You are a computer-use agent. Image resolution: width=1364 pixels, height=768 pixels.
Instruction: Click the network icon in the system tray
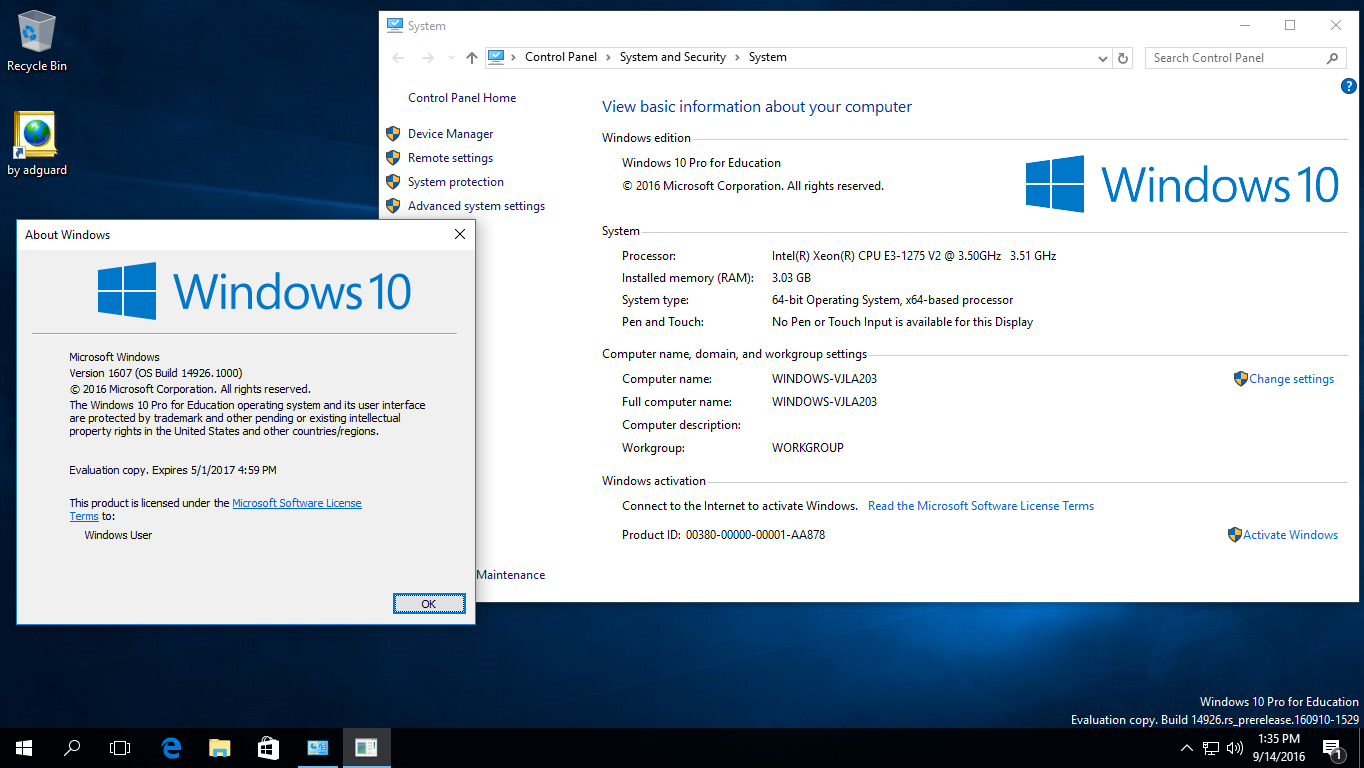[x=1211, y=747]
